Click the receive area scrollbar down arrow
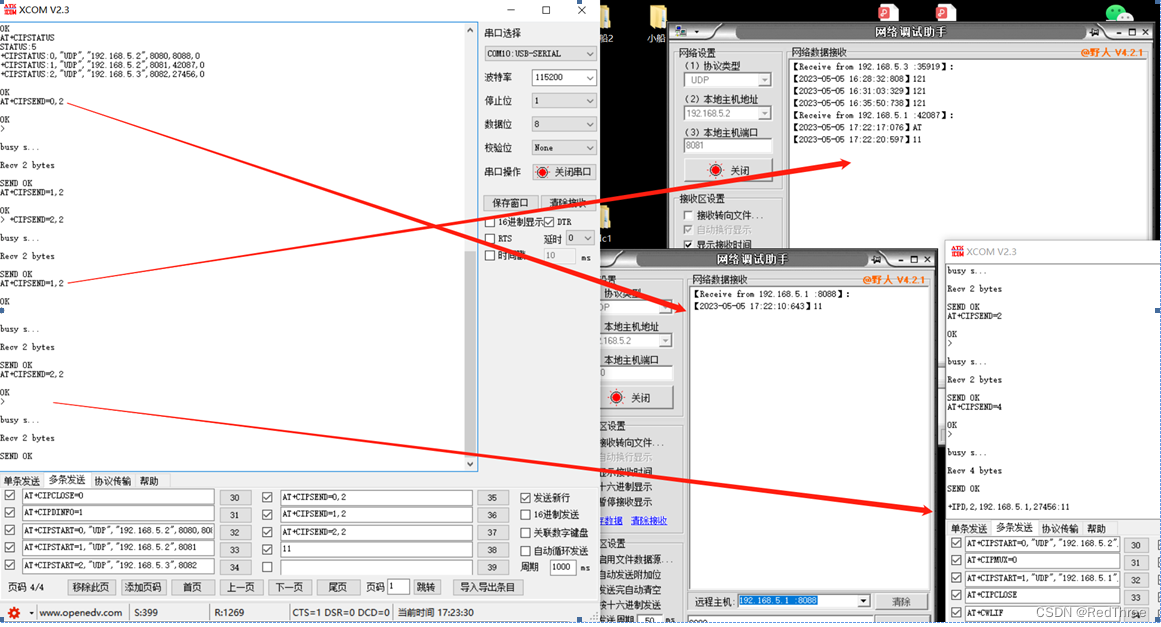Screen dimensions: 1161x627 coord(470,464)
